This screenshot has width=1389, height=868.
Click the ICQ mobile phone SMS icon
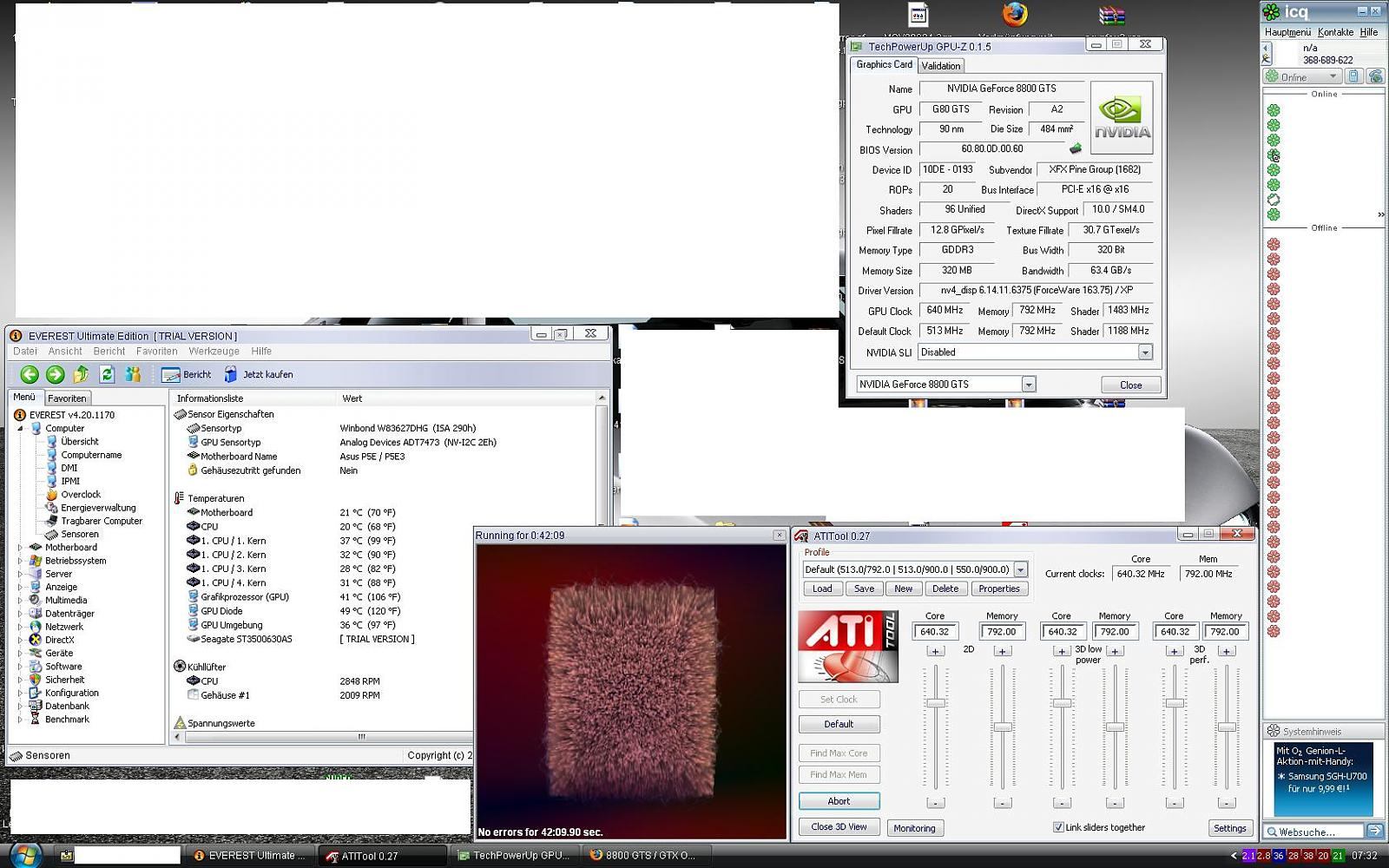point(1353,76)
